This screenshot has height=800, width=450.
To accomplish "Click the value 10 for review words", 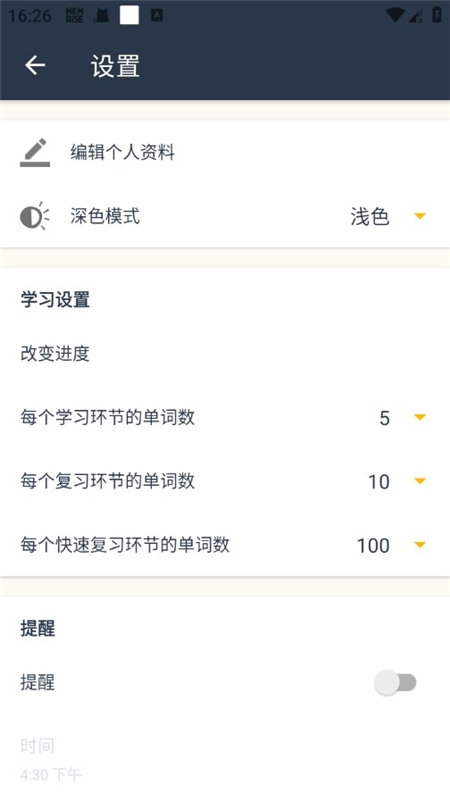I will [x=379, y=482].
